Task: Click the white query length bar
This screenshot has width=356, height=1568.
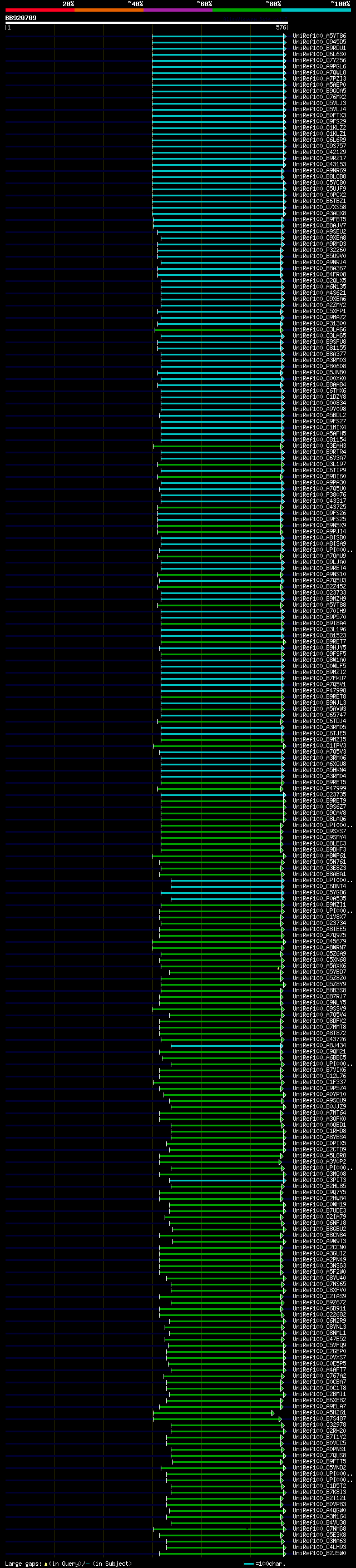Action: click(x=147, y=22)
